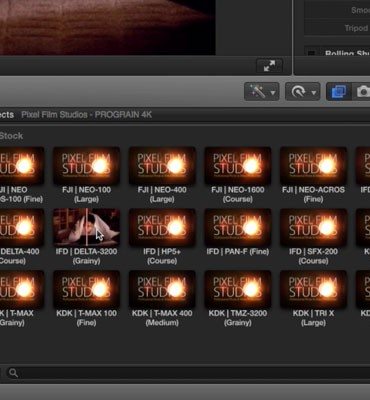Click the 'FJI | NEO-100' label text
Viewport: 370px width, 400px height.
(86, 190)
